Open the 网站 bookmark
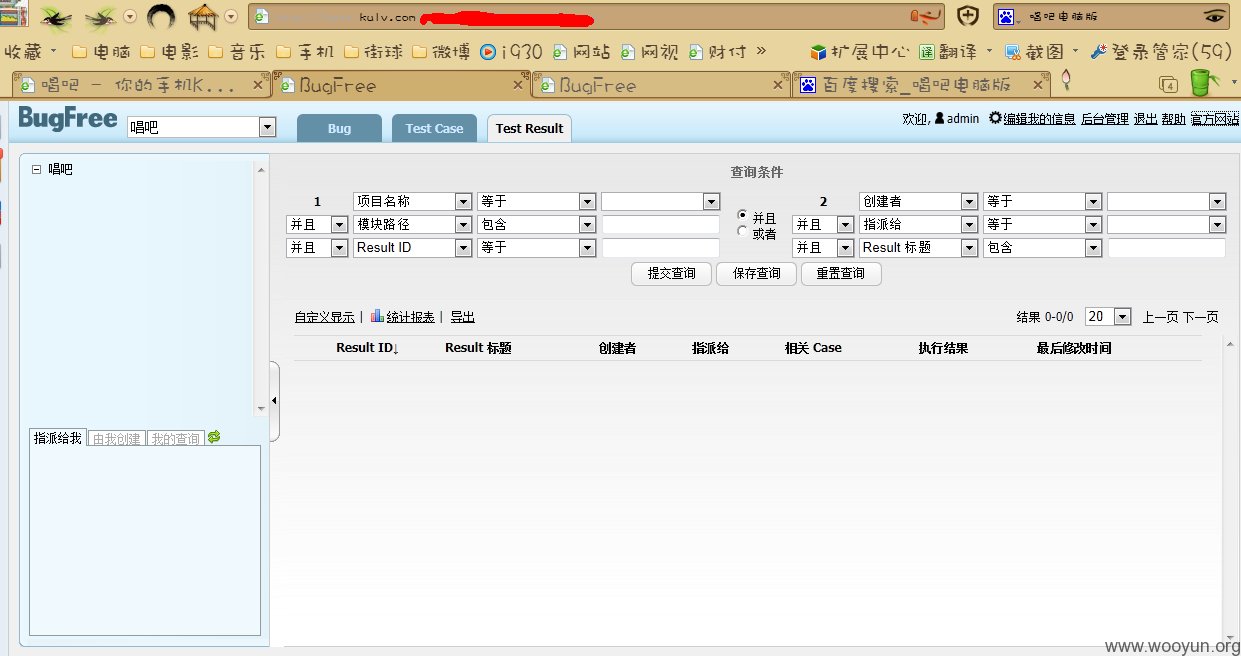Viewport: 1241px width, 656px height. coord(581,51)
